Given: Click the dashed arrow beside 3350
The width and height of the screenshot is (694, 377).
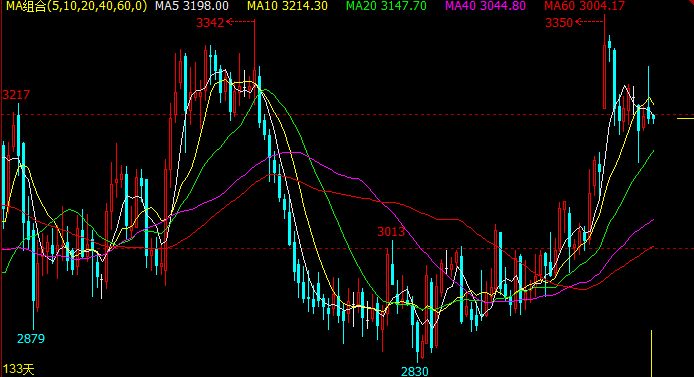Looking at the screenshot, I should tap(590, 21).
